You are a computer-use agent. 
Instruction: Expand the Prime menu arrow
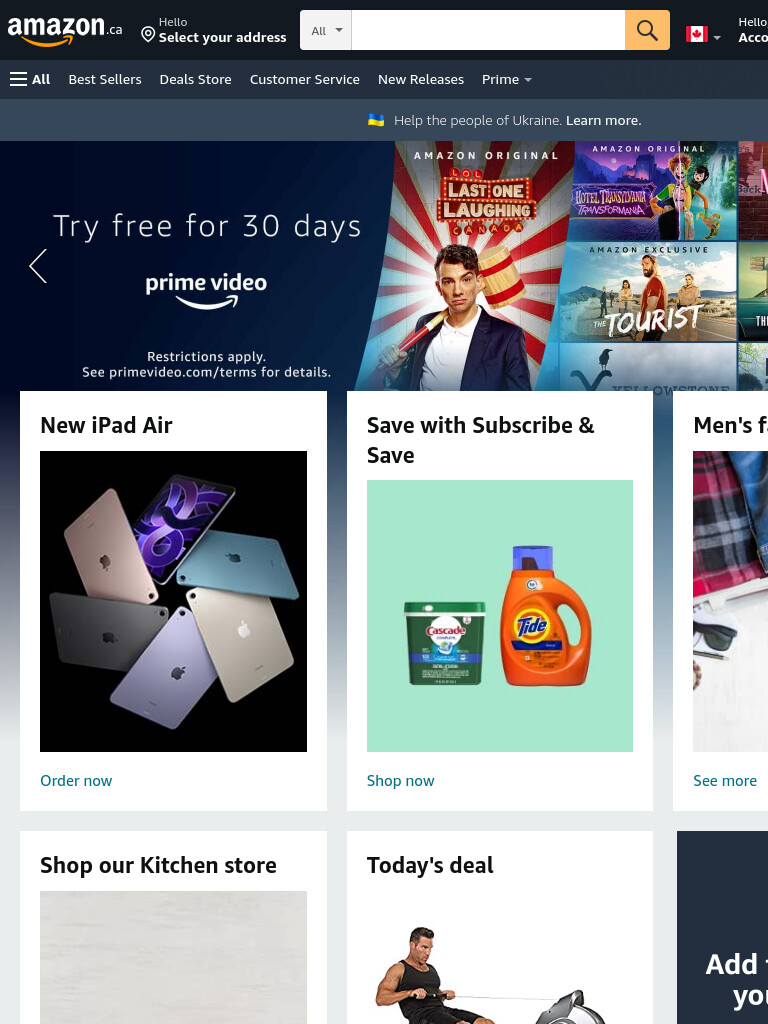point(528,80)
